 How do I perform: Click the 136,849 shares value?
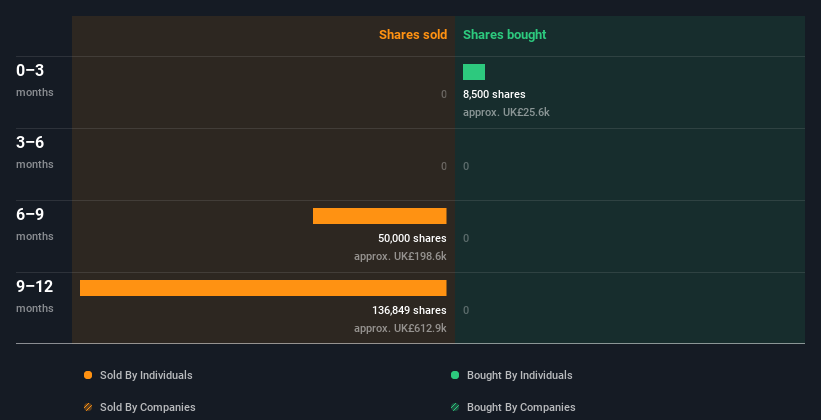(409, 310)
